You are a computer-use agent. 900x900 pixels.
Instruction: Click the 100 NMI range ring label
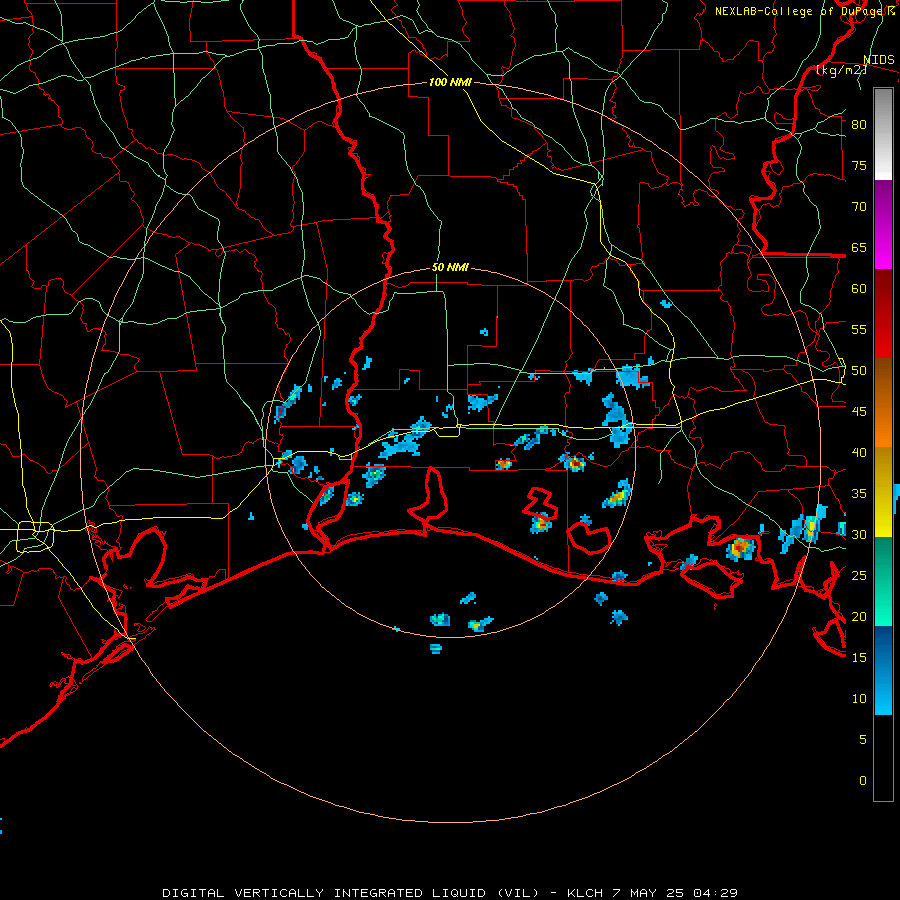pos(450,83)
